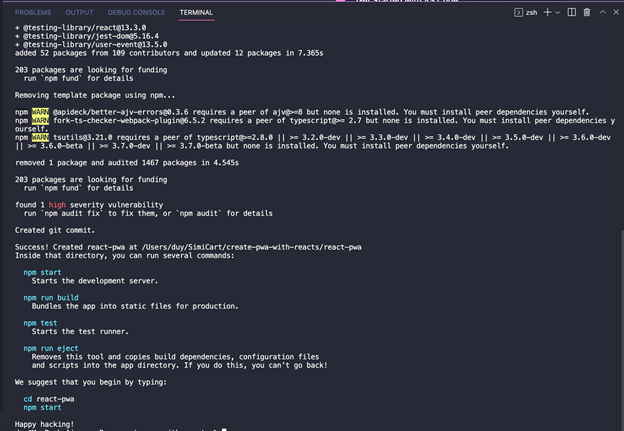Open the react-pwa project path link
Image resolution: width=624 pixels, height=431 pixels.
[252, 247]
